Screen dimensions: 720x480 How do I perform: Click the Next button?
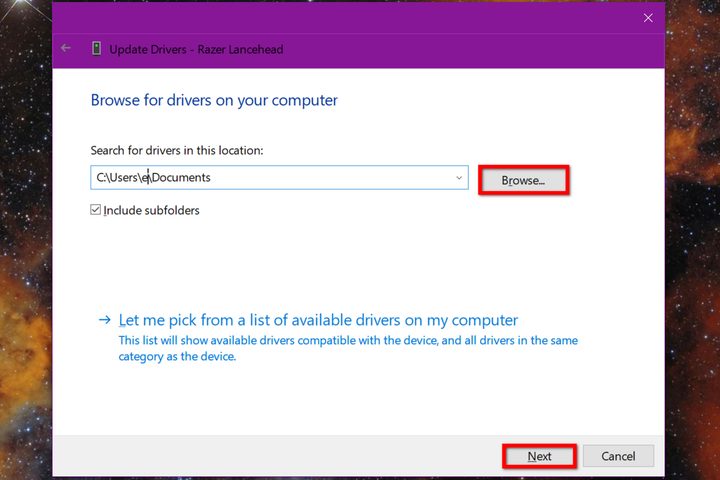[x=539, y=456]
